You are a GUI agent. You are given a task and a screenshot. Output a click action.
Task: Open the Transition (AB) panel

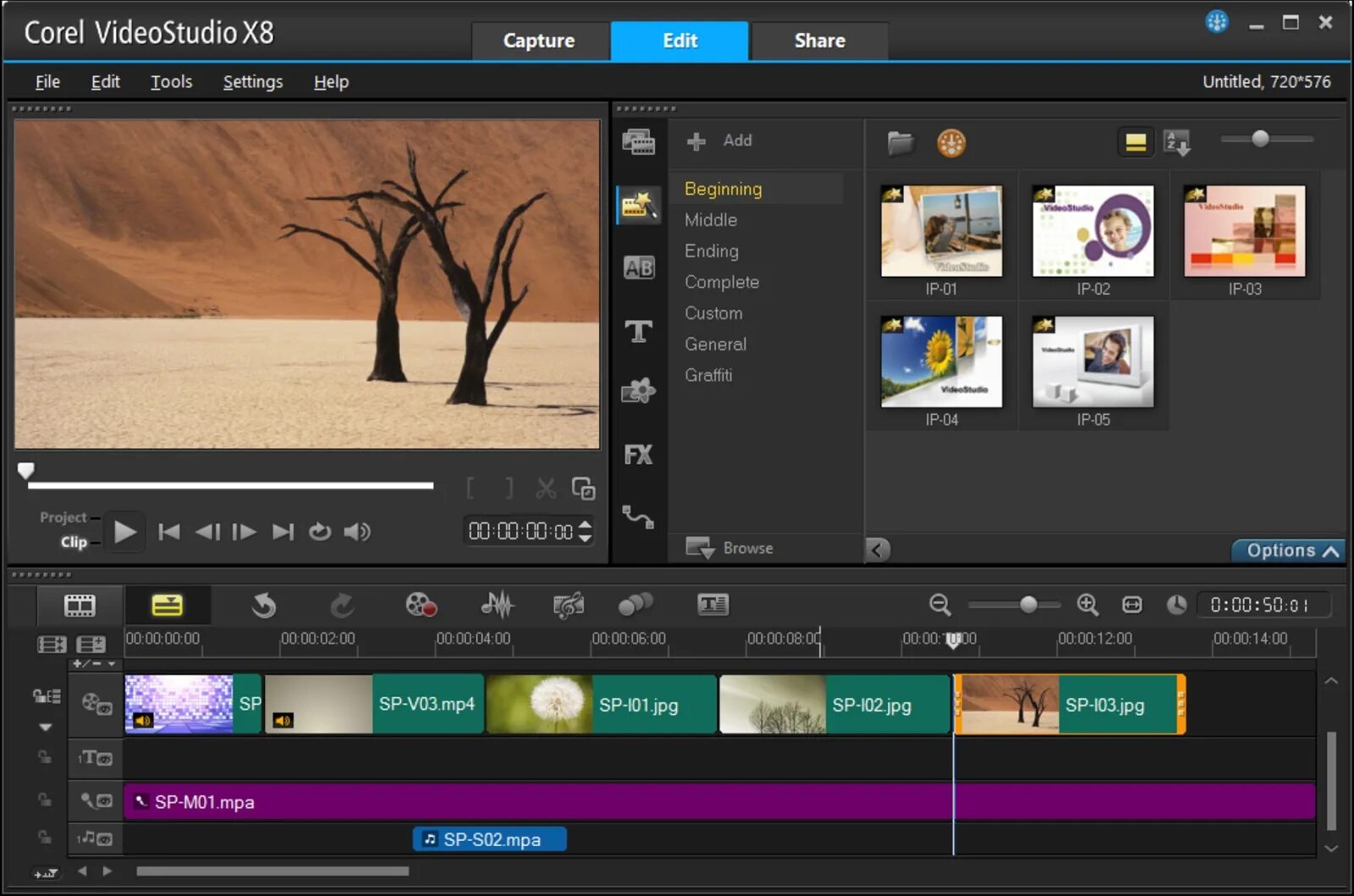pos(639,267)
